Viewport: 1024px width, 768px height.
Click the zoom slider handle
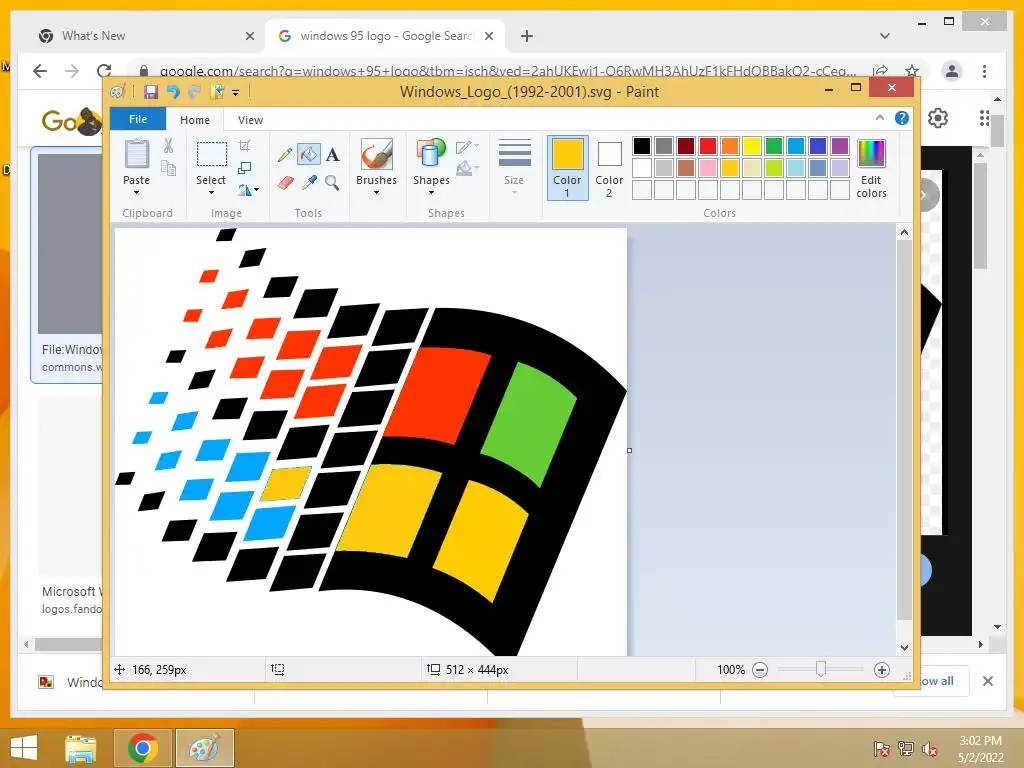point(821,669)
